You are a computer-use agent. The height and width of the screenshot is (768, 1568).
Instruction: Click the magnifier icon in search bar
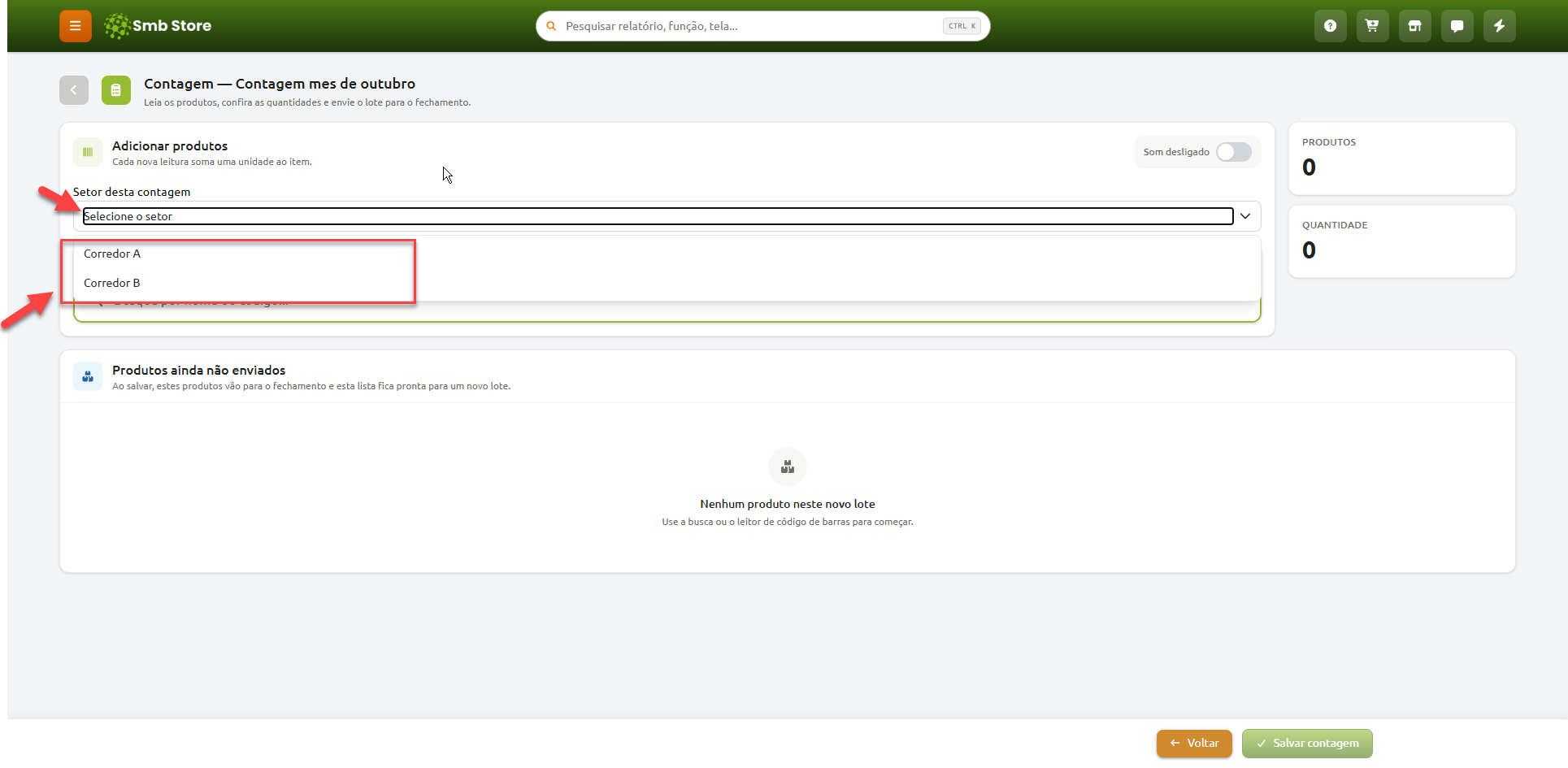pos(551,26)
